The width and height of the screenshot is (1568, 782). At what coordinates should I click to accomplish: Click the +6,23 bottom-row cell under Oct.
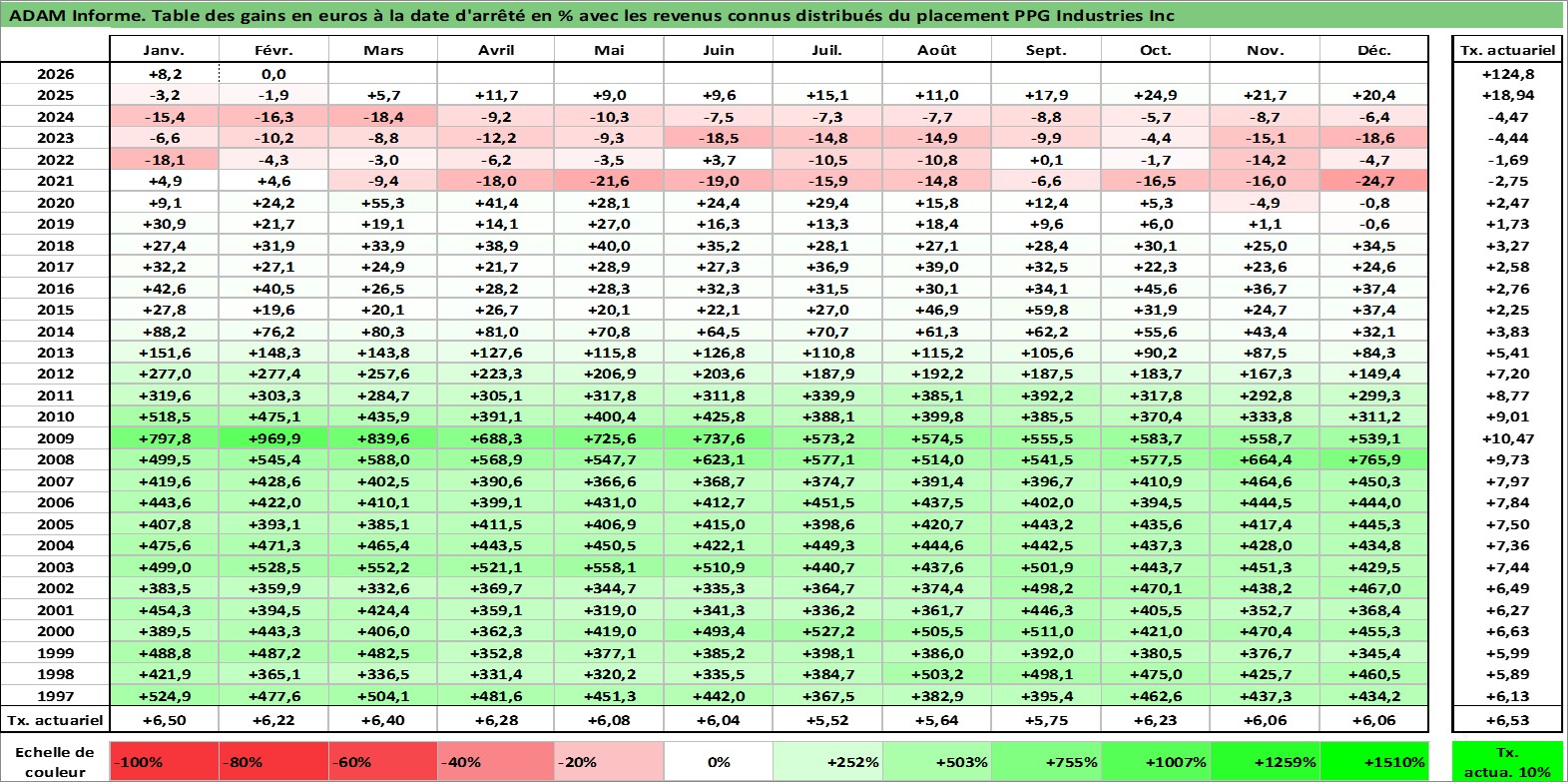tap(1156, 720)
